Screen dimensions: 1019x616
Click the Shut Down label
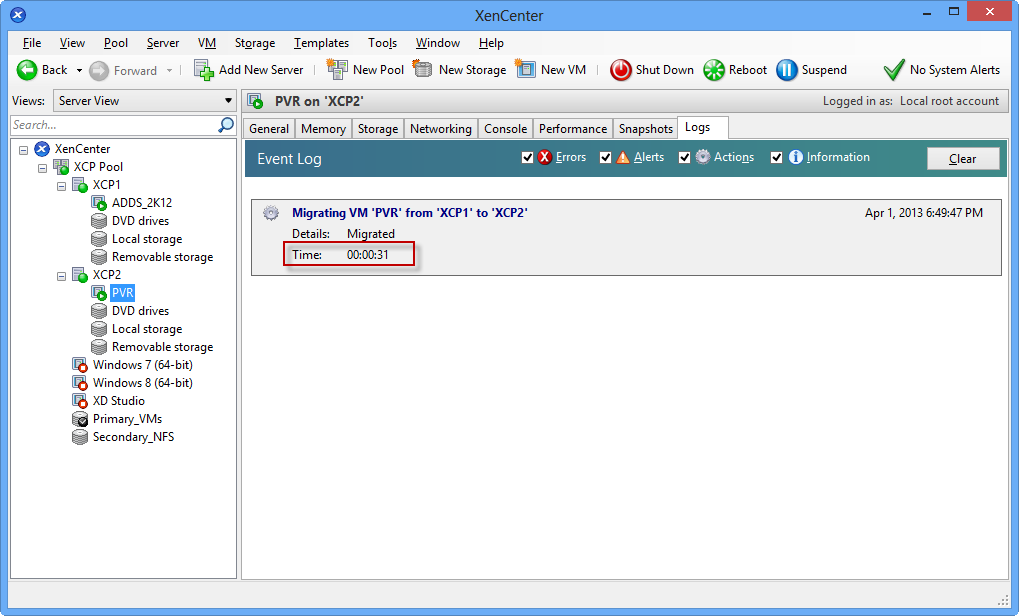(x=664, y=70)
